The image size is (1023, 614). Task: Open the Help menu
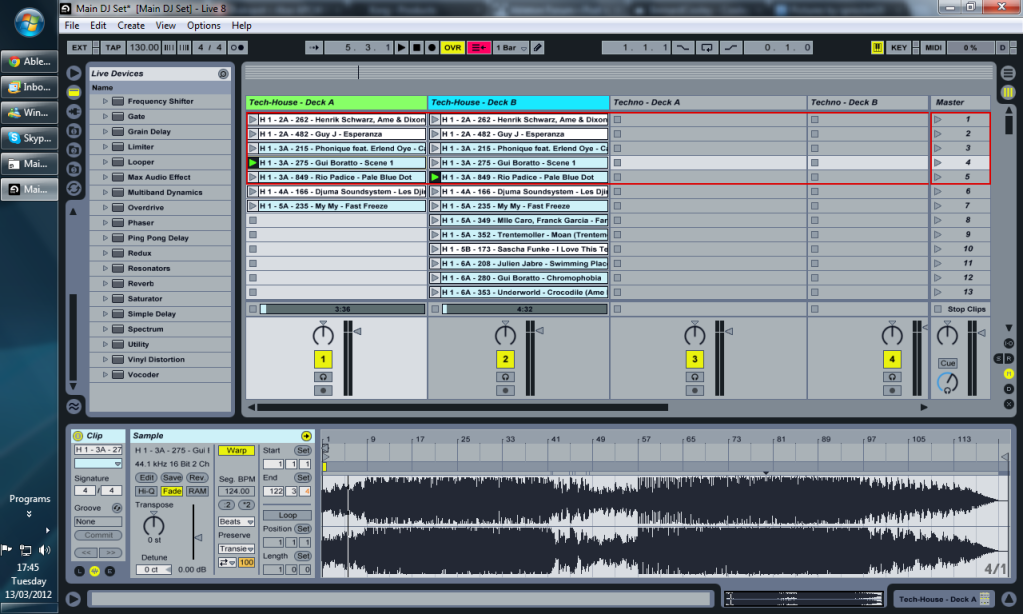coord(241,25)
